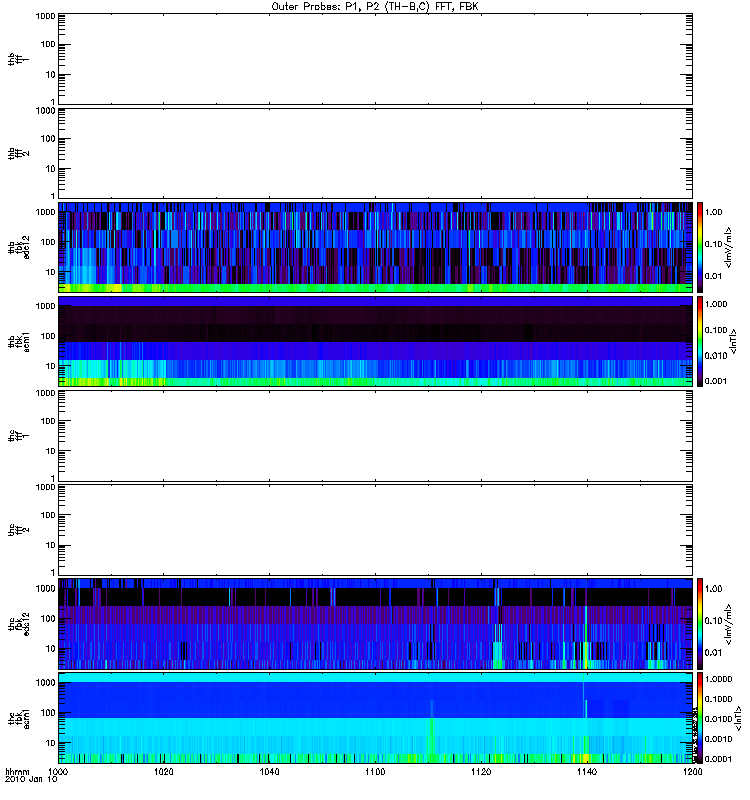
Task: Click the '100' y-axis tick of thb fbk scm1 panel
Action: coord(48,336)
